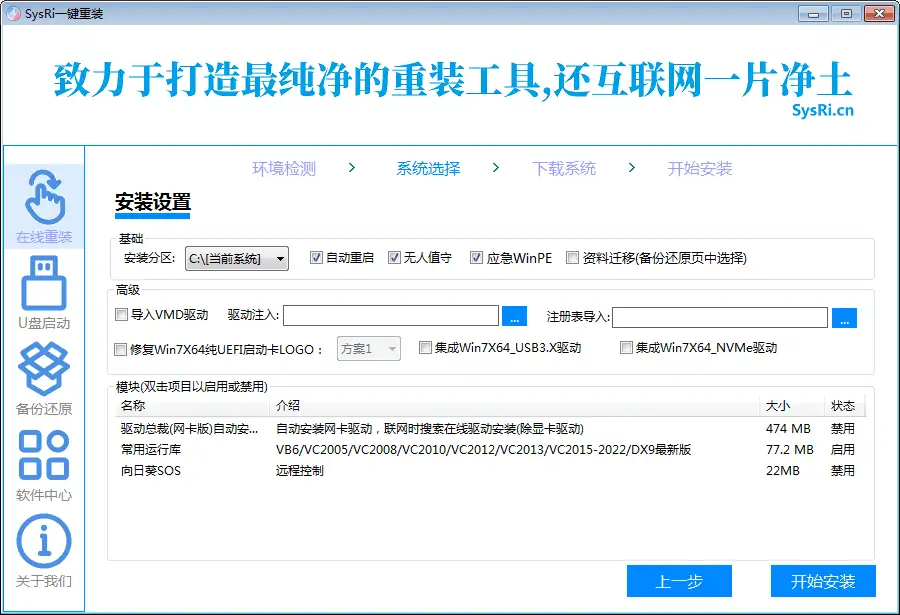The image size is (900, 615).
Task: Open the 关于我们 about us page
Action: 44,551
